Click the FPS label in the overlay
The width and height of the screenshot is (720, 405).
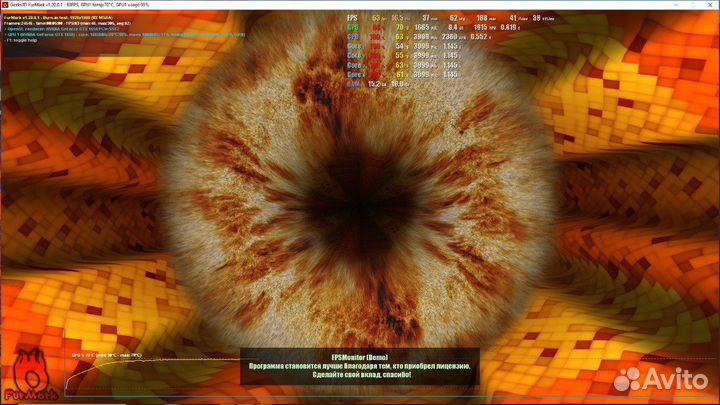(x=352, y=18)
